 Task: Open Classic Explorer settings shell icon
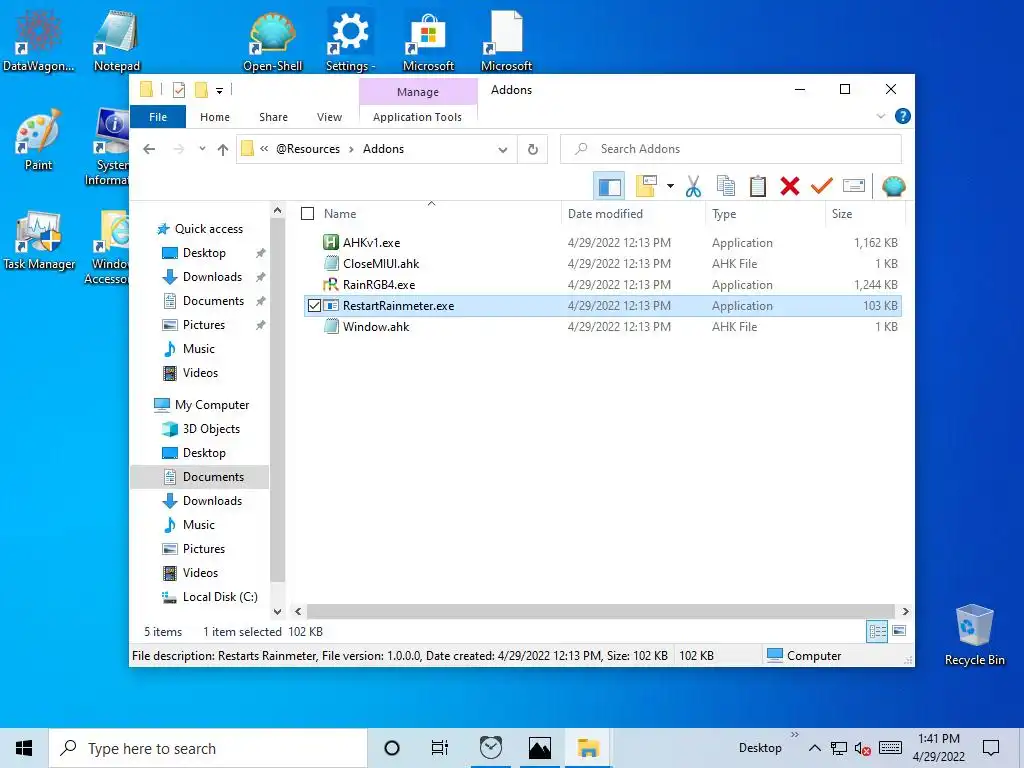pyautogui.click(x=893, y=186)
